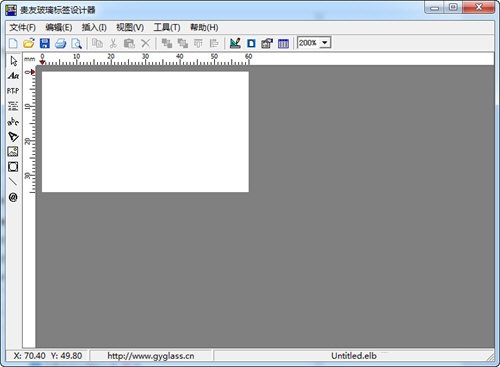
Task: Select the barcode tool in the sidebar
Action: (13, 106)
